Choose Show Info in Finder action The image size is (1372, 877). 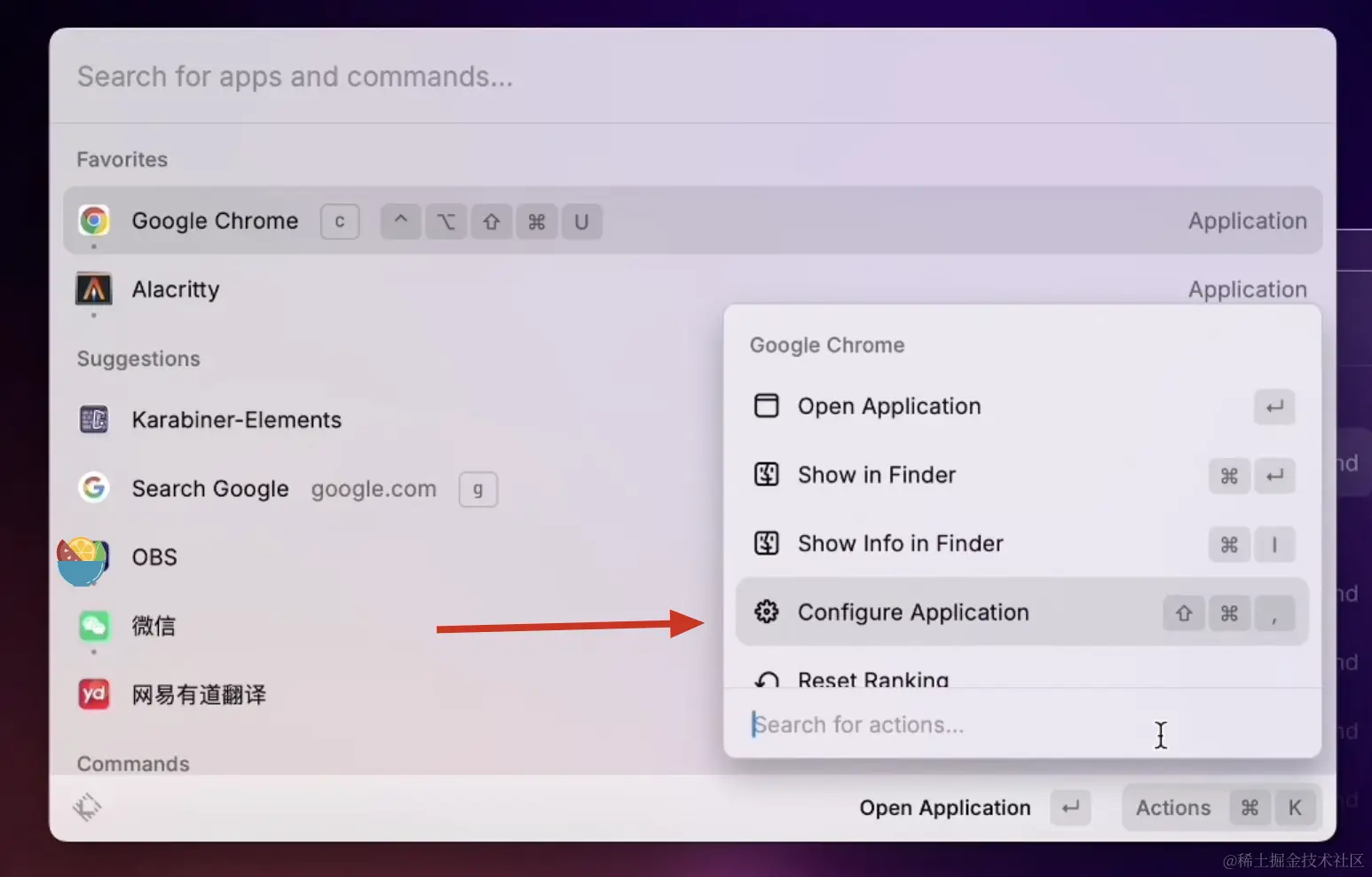click(x=1022, y=543)
